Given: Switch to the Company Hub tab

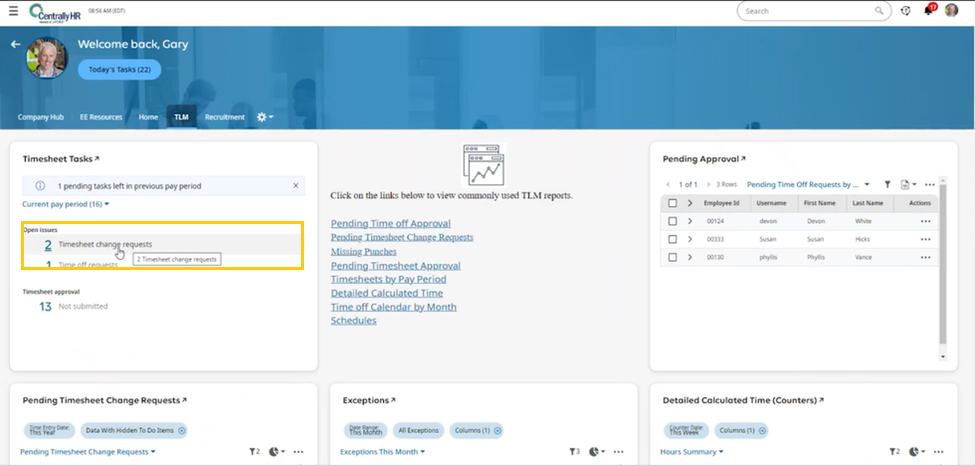Looking at the screenshot, I should point(40,117).
